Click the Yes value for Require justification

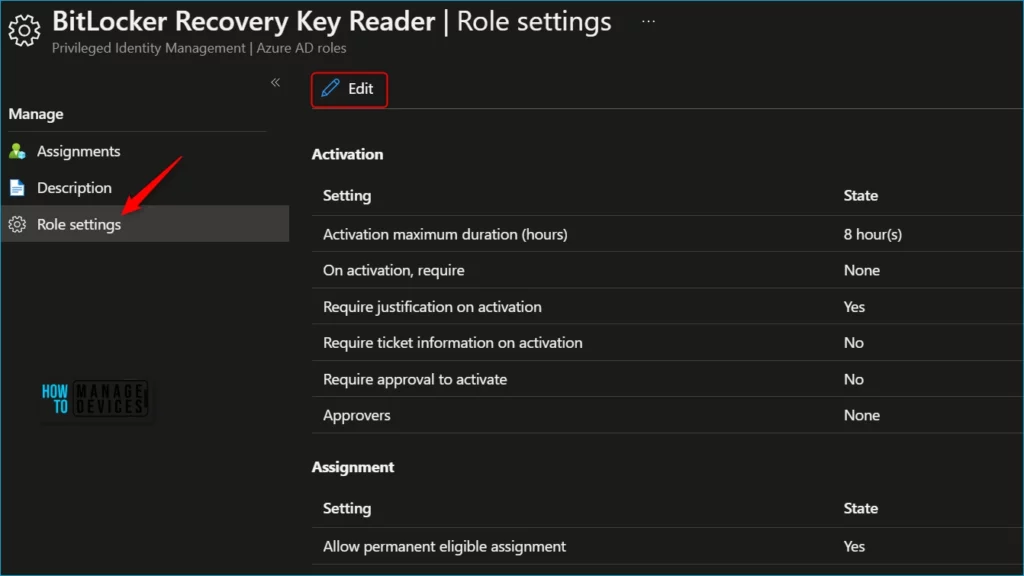coord(854,306)
